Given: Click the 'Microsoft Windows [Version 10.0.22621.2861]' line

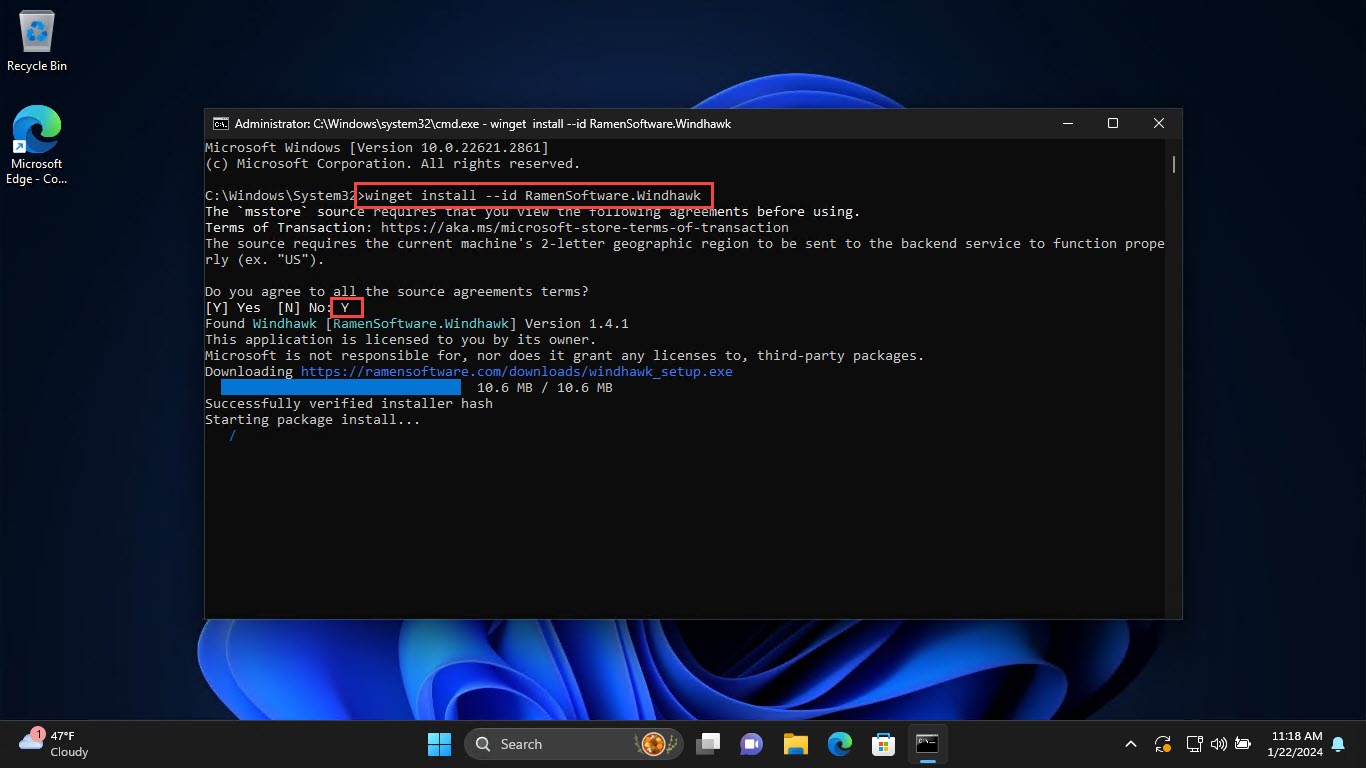Looking at the screenshot, I should [x=377, y=148].
